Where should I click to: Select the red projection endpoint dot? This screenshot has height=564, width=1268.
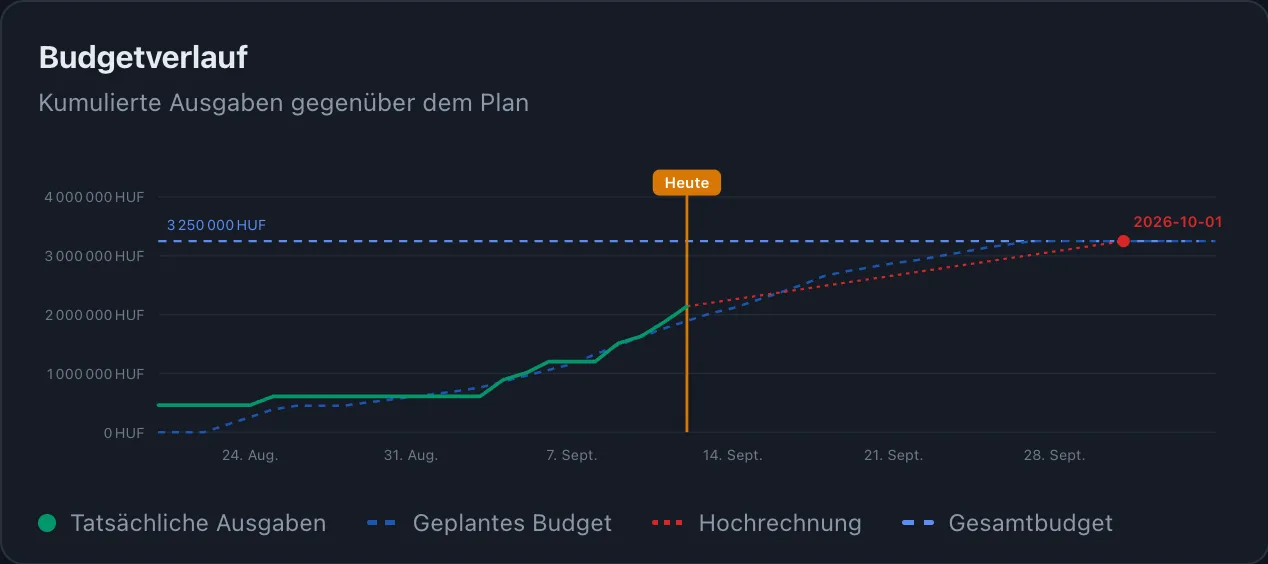pos(1123,241)
